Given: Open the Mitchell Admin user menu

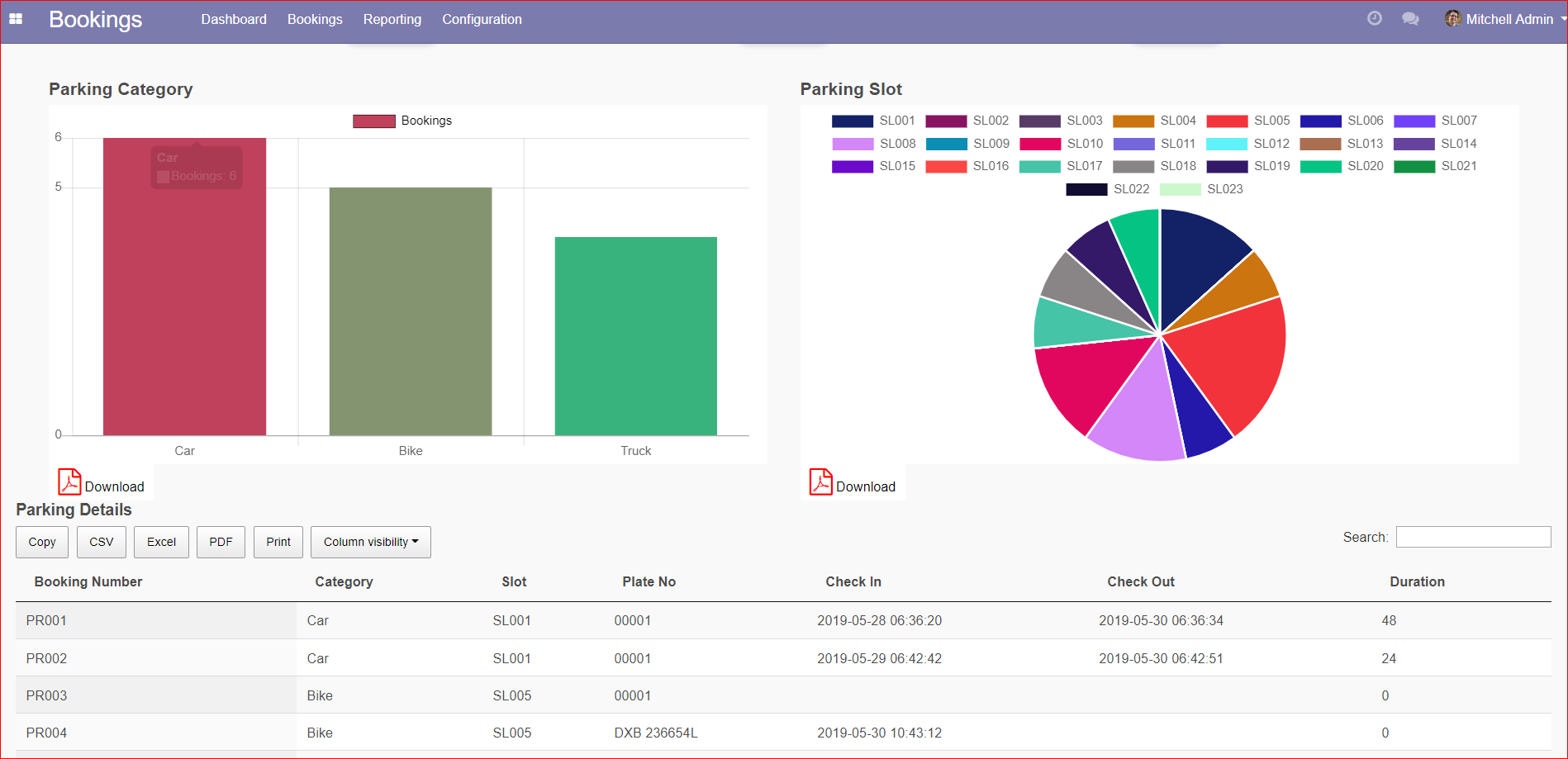Looking at the screenshot, I should (1509, 19).
